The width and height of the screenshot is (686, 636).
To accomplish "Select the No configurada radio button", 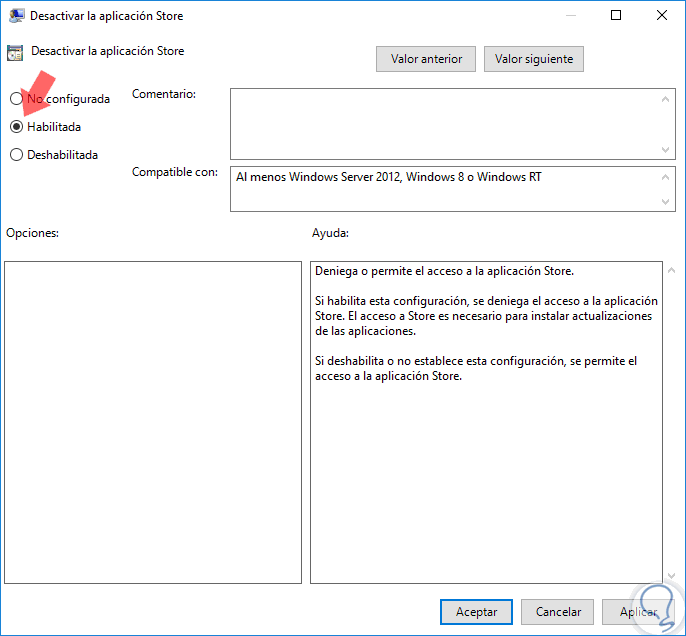I will pos(16,99).
